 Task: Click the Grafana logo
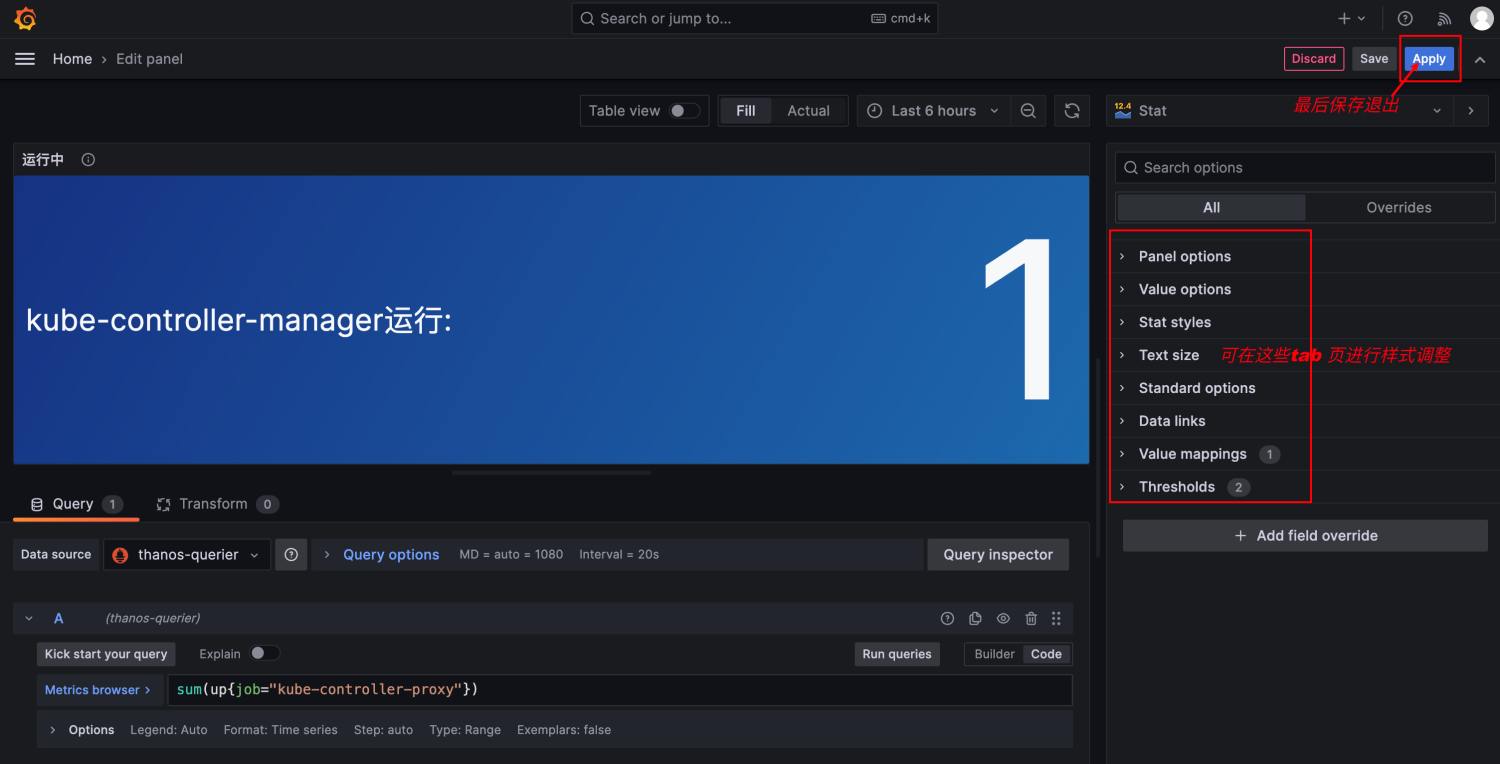coord(25,18)
